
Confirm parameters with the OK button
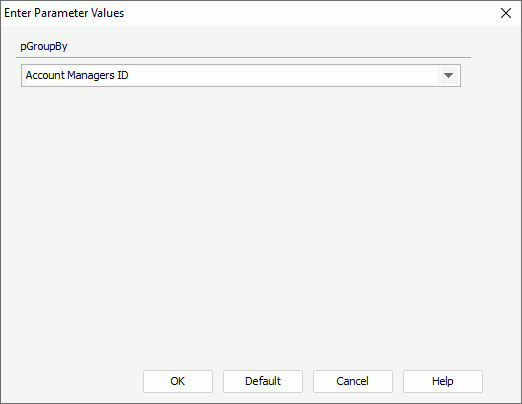click(x=178, y=381)
